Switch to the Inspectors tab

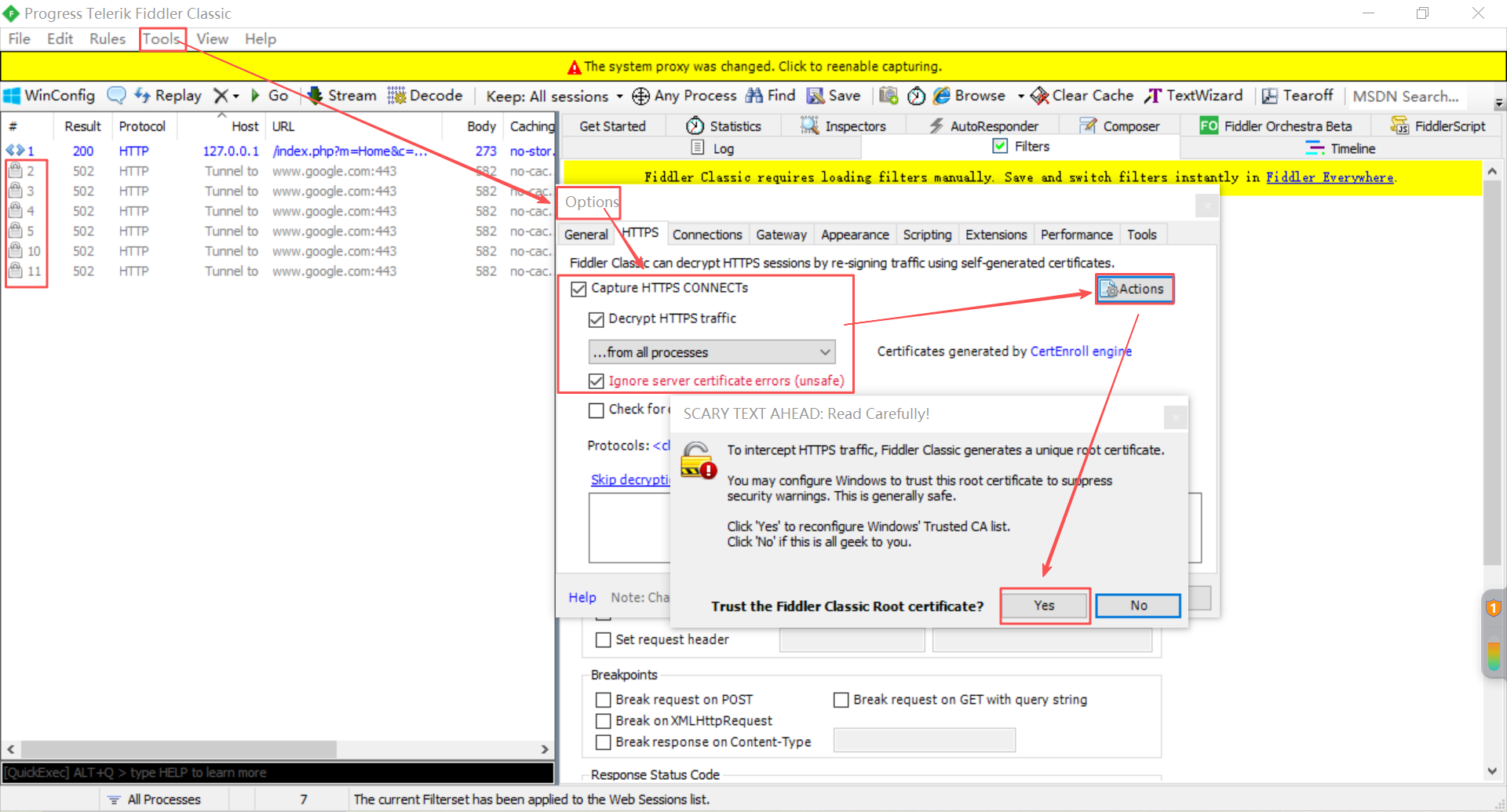[x=844, y=126]
